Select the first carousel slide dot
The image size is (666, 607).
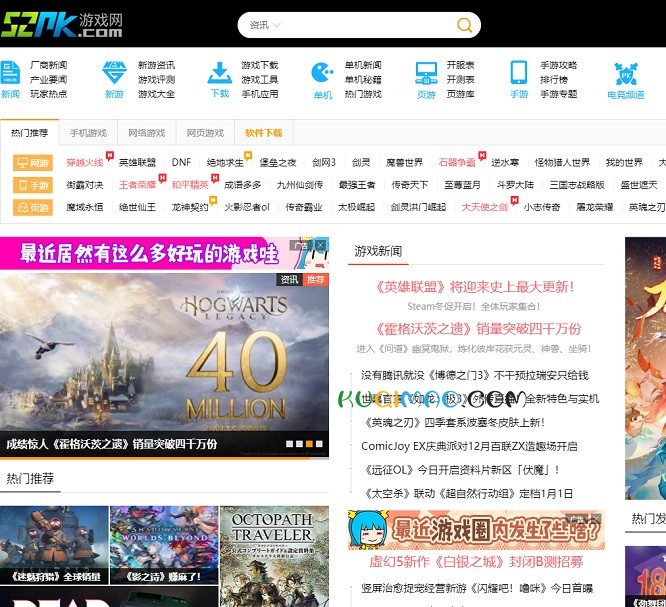pyautogui.click(x=289, y=444)
